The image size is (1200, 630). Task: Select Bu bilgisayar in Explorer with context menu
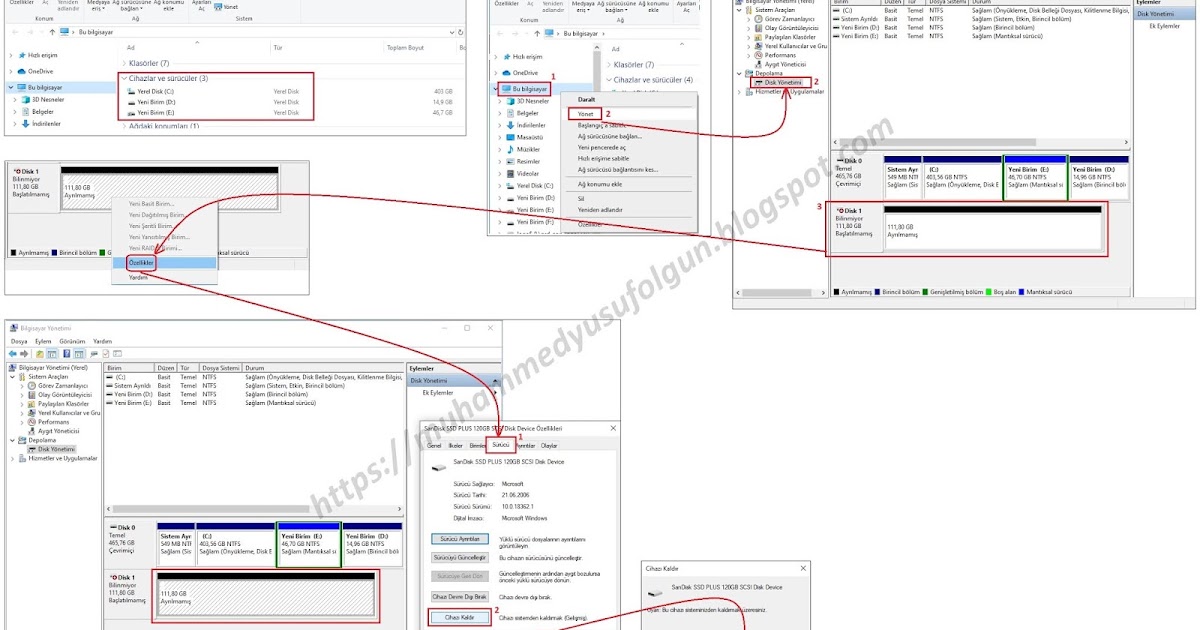point(529,88)
